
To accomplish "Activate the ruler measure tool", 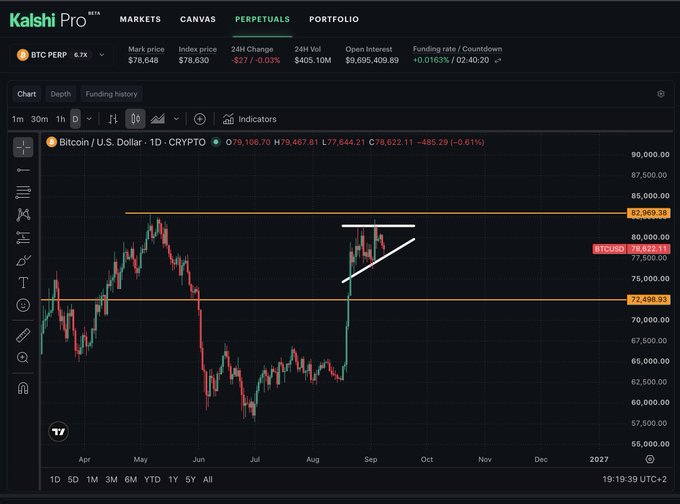I will tap(23, 335).
